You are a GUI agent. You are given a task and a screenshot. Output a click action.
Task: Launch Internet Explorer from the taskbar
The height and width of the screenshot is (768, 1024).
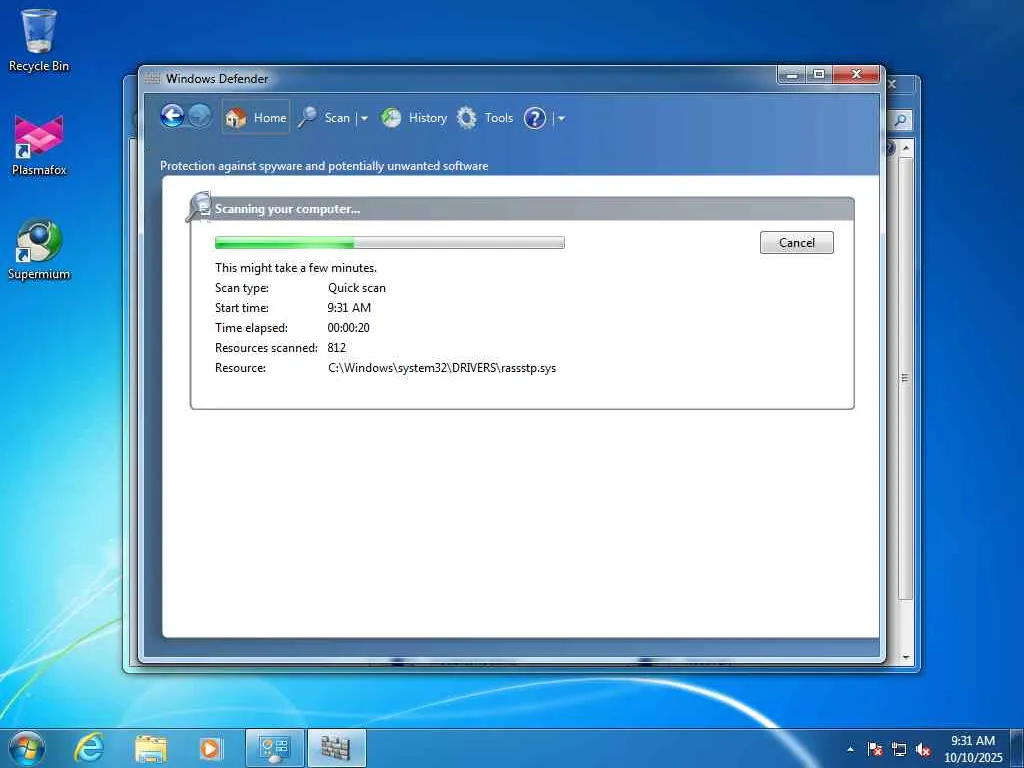click(89, 748)
